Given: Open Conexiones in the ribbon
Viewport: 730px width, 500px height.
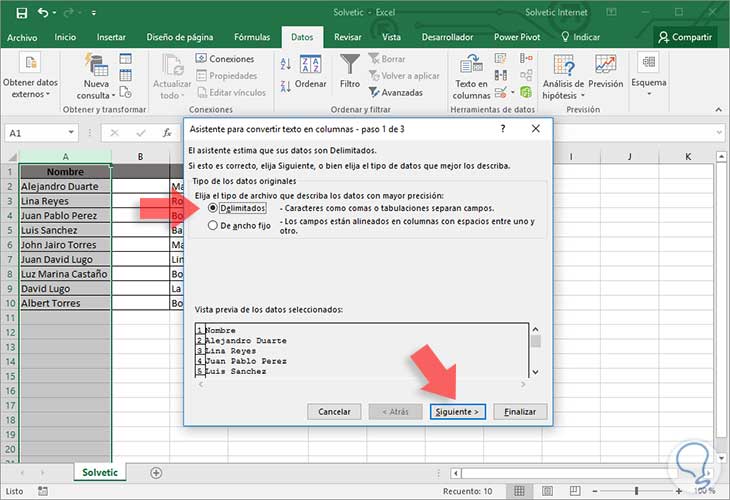Looking at the screenshot, I should pyautogui.click(x=225, y=59).
